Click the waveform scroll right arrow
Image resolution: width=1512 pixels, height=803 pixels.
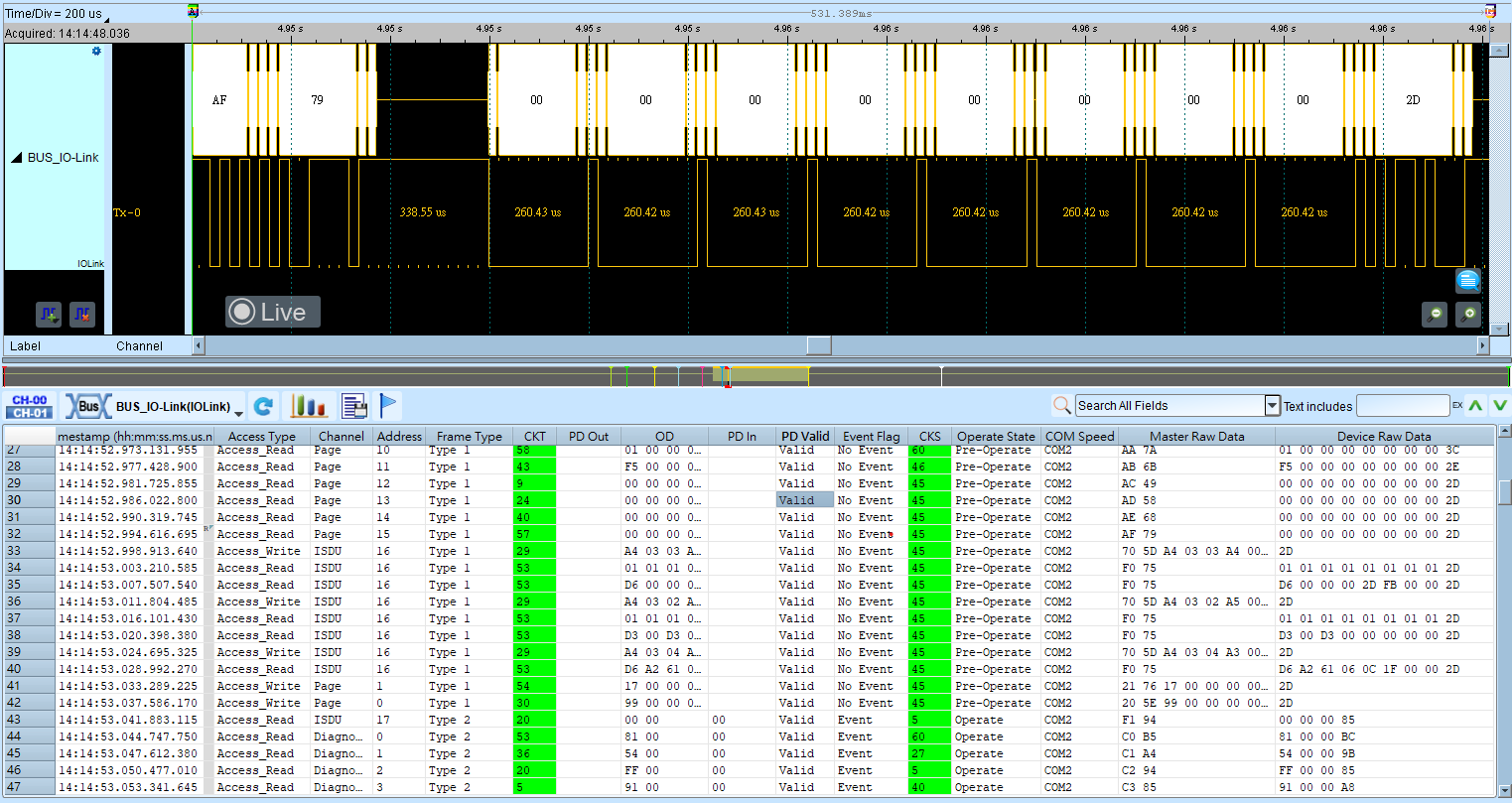[1483, 345]
